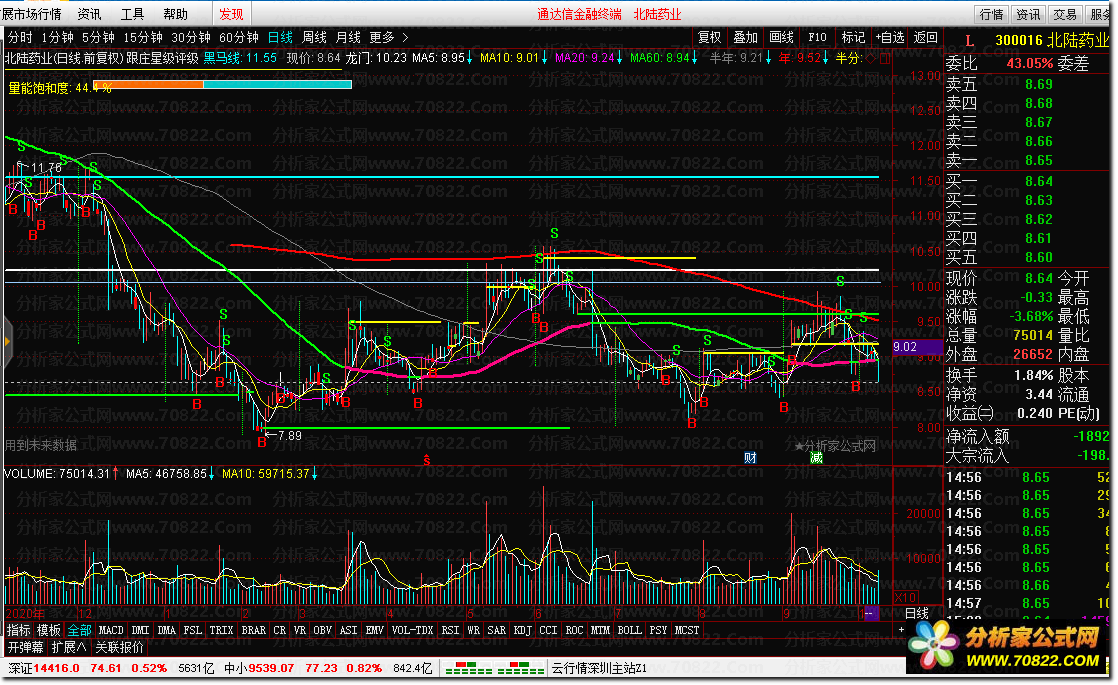The width and height of the screenshot is (1118, 685).
Task: Click the red S marker below chart
Action: 426,460
